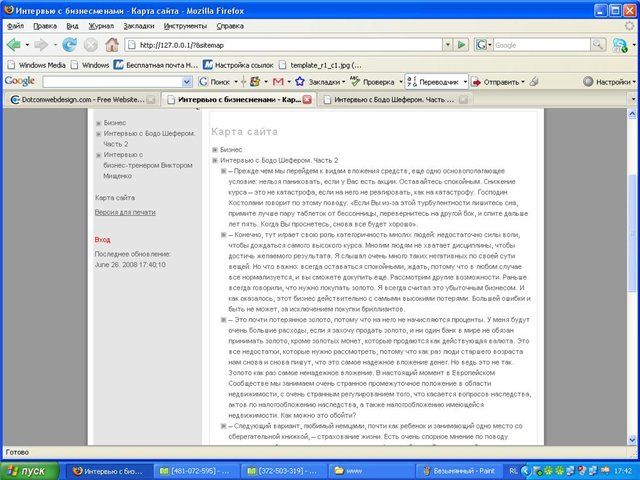Open the address bar history dropdown
The height and width of the screenshot is (480, 640).
448,44
